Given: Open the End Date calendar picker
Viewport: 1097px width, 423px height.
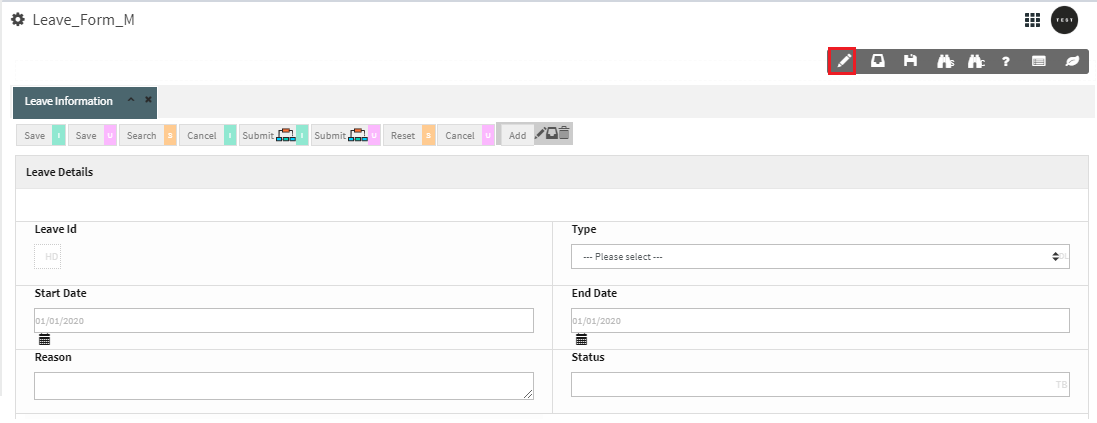Looking at the screenshot, I should tap(581, 340).
